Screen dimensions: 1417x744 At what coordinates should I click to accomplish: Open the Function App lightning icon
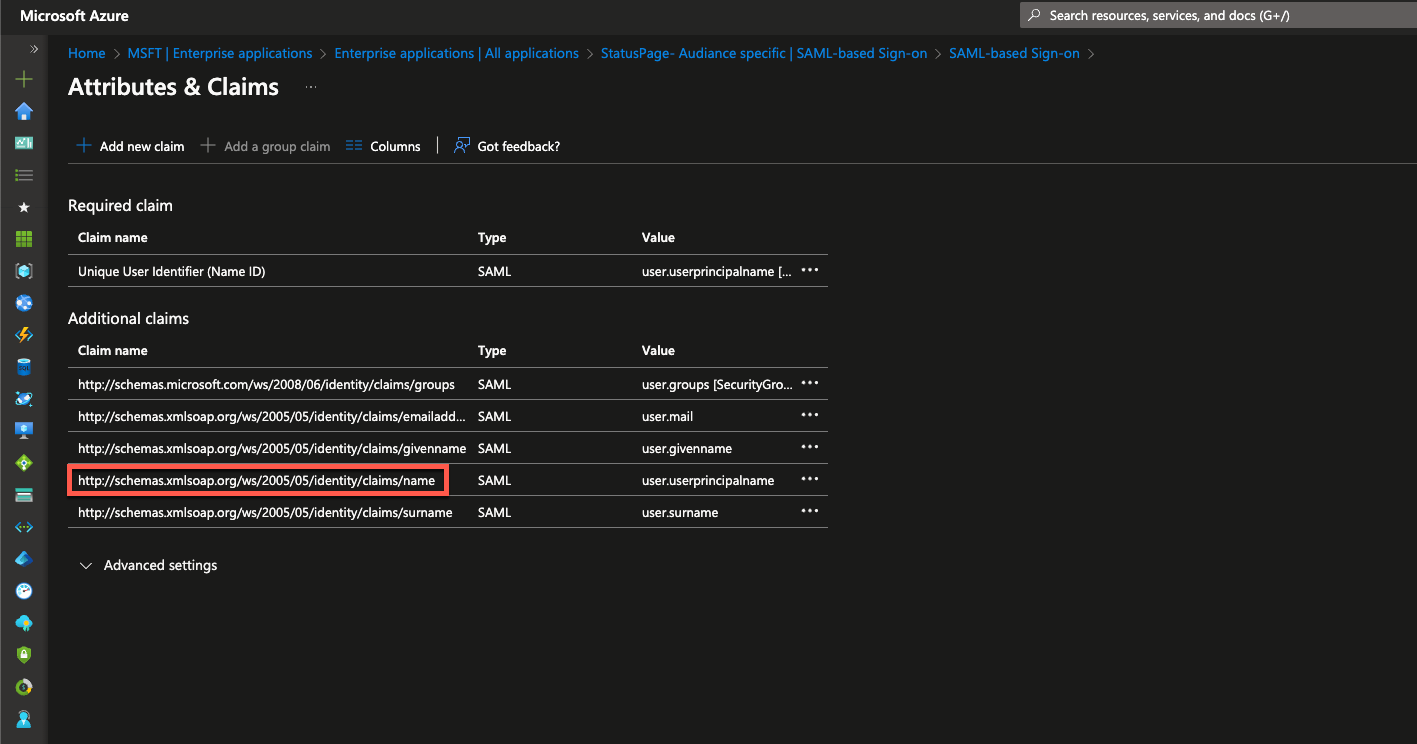point(24,335)
